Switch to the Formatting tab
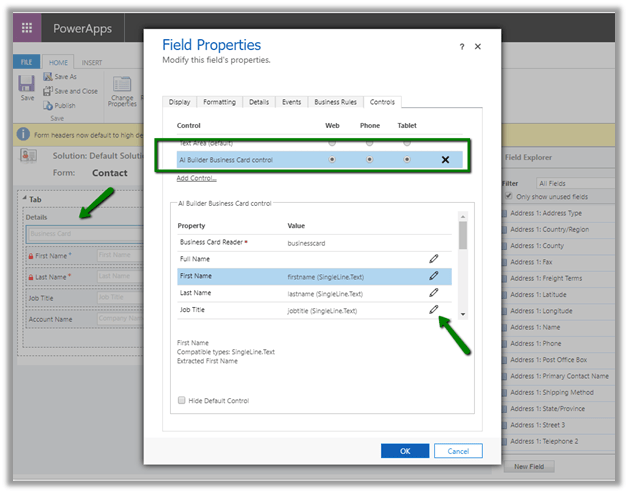This screenshot has height=493, width=628. pyautogui.click(x=219, y=102)
